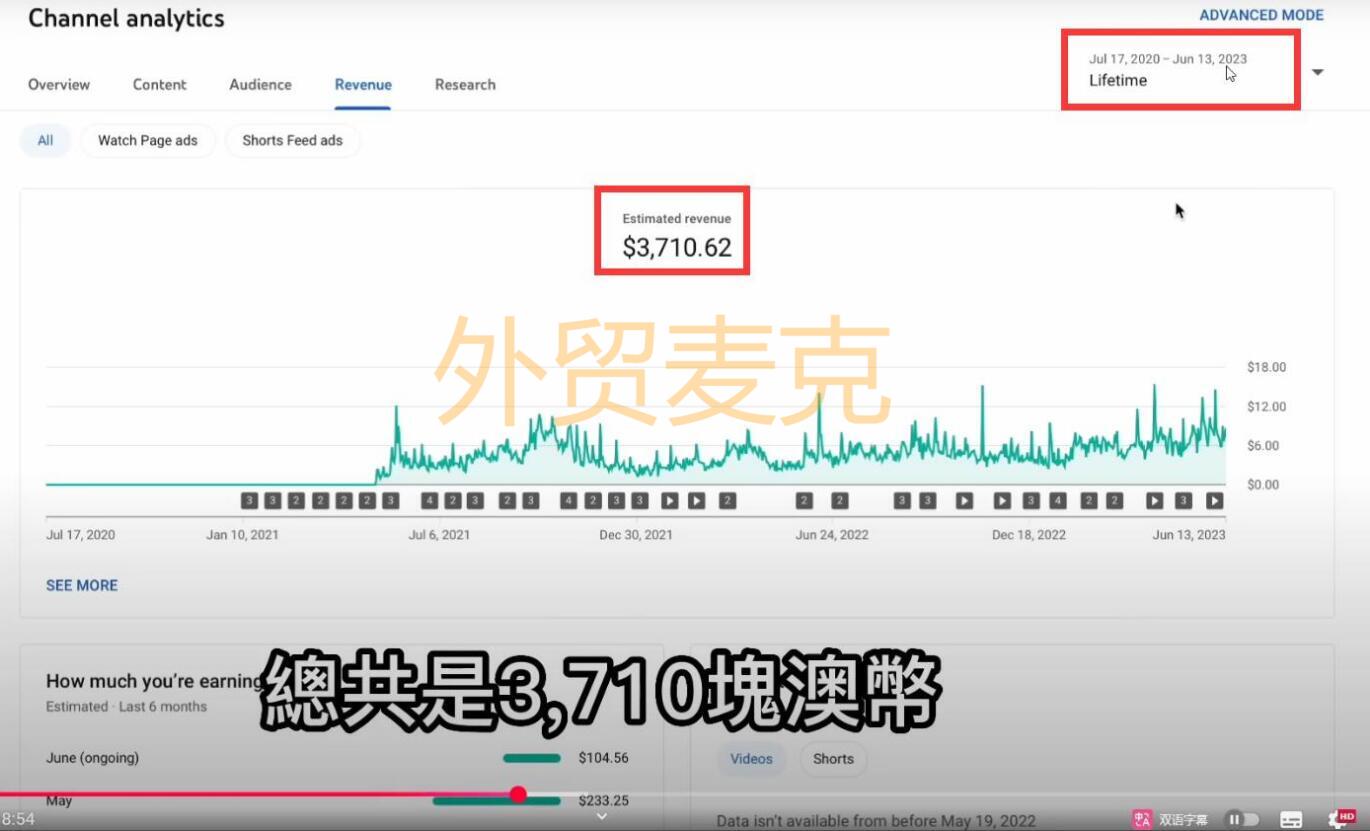Click the 8:54 video timestamp
Viewport: 1370px width, 831px height.
[18, 820]
